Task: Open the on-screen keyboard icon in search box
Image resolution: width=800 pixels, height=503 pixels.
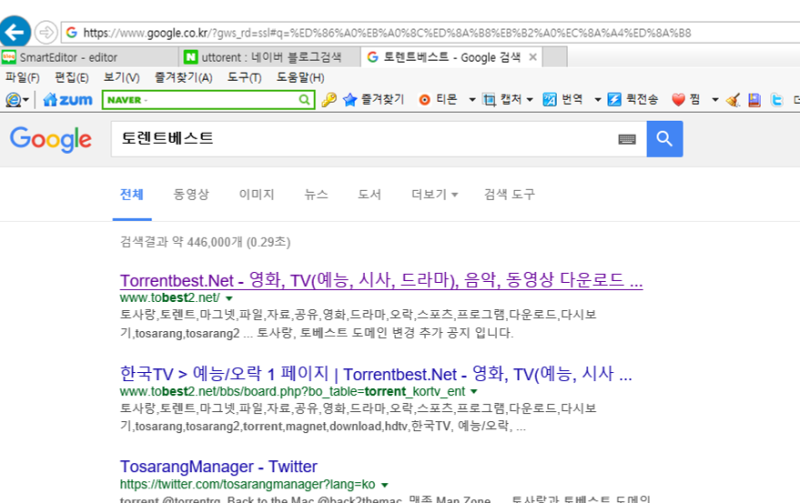Action: point(627,139)
